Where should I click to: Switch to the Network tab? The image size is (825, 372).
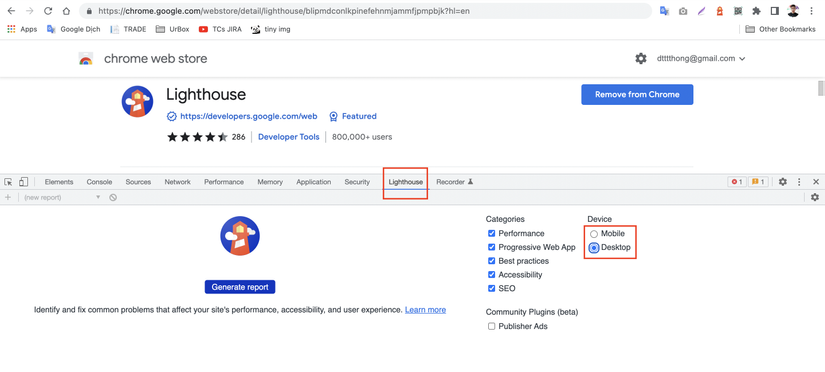(177, 182)
